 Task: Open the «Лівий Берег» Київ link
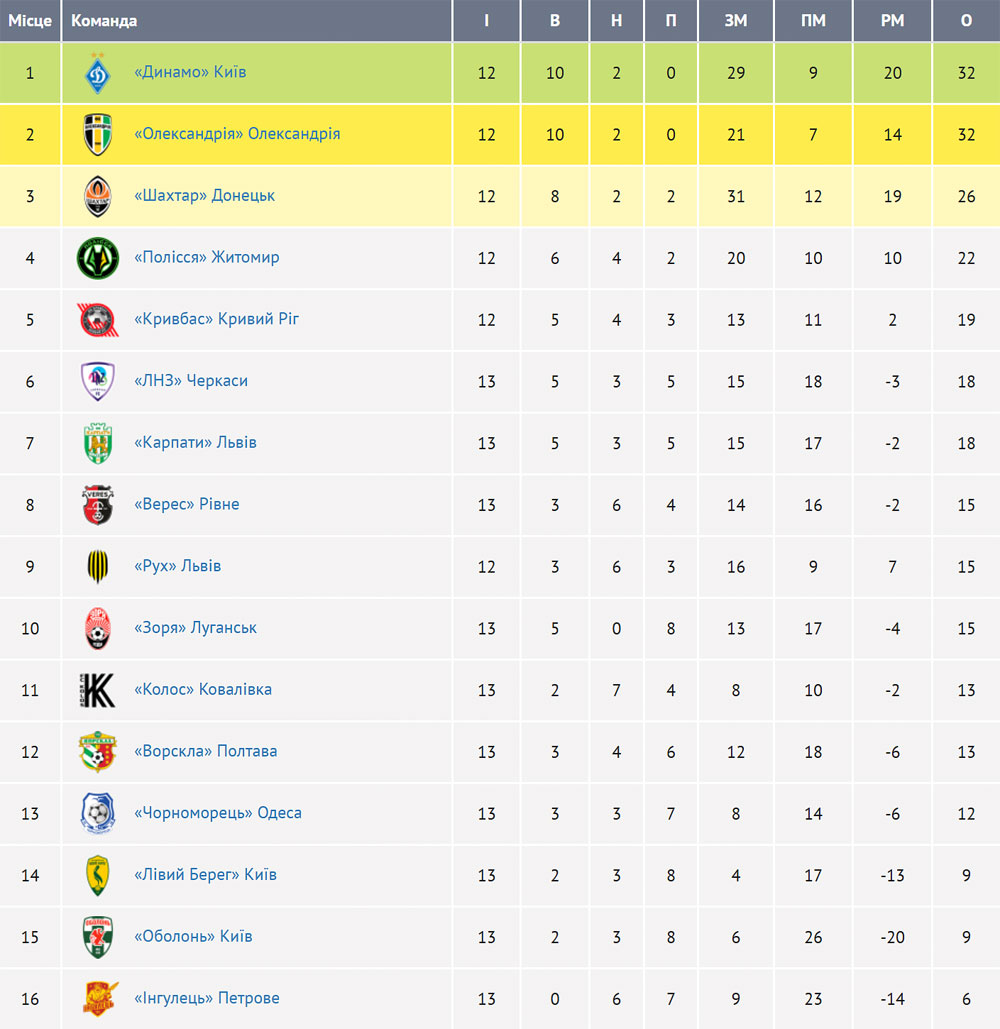click(x=205, y=874)
